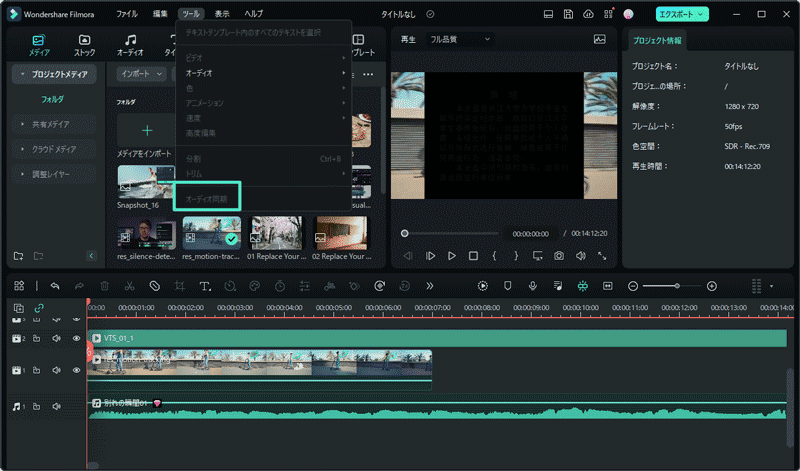This screenshot has height=471, width=800.
Task: Open the インポート dropdown
Action: pos(141,74)
